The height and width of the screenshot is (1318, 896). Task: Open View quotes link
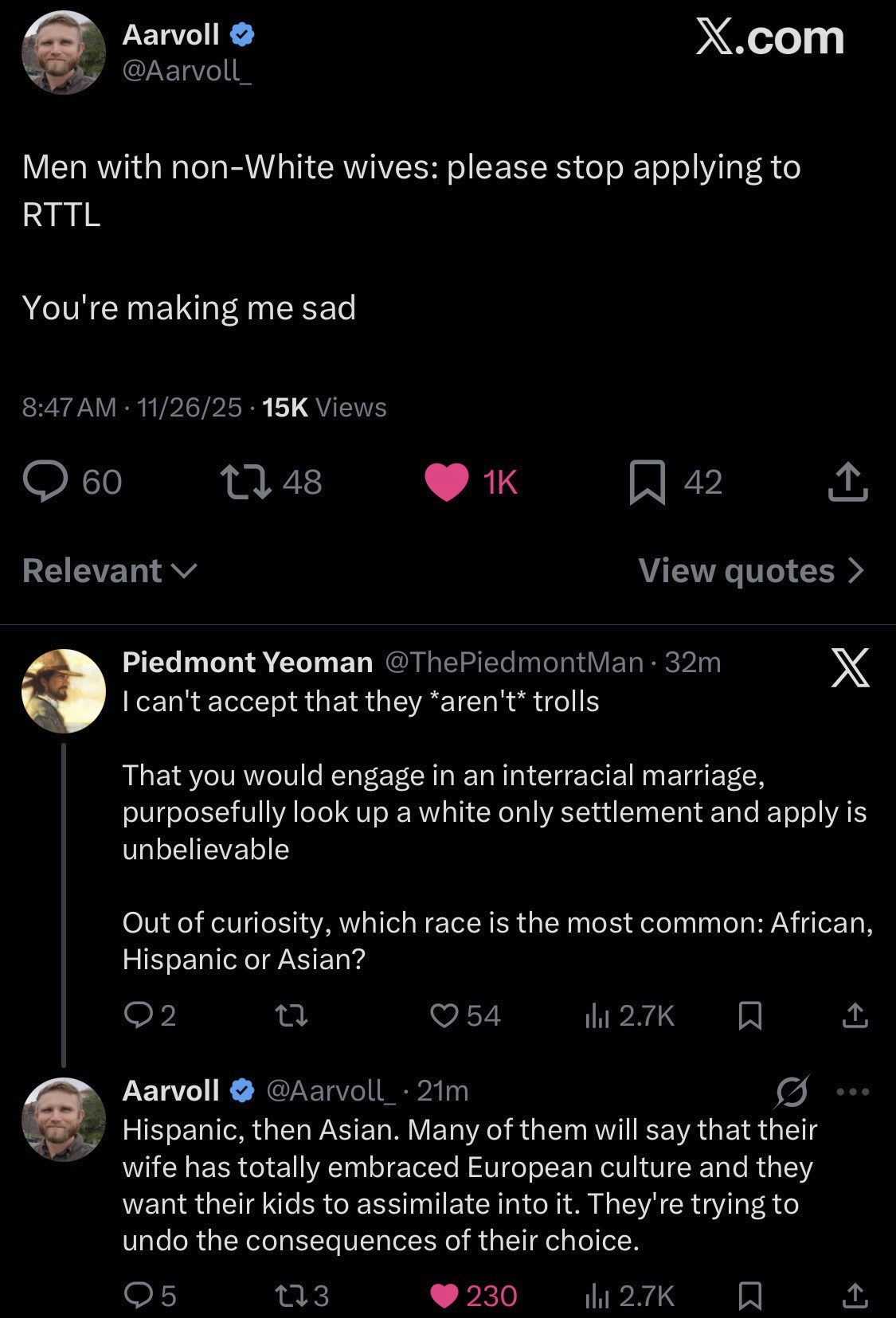tap(737, 570)
